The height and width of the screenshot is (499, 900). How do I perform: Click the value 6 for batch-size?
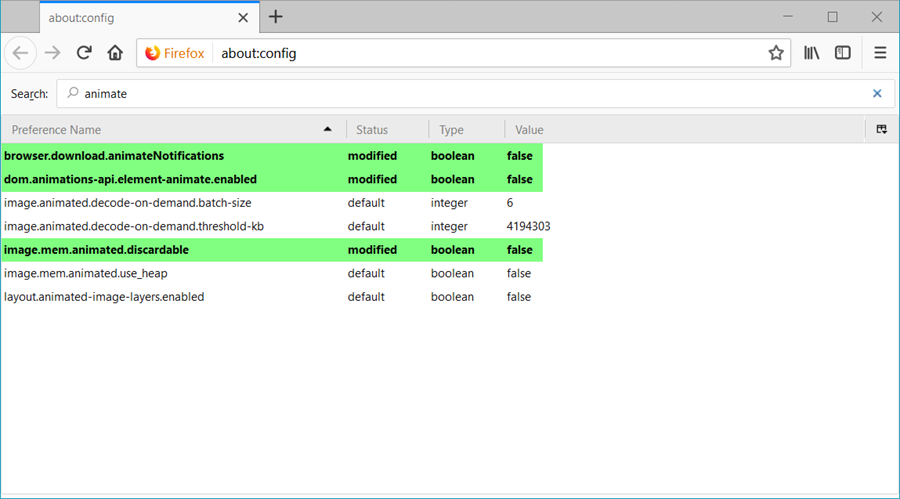click(510, 203)
